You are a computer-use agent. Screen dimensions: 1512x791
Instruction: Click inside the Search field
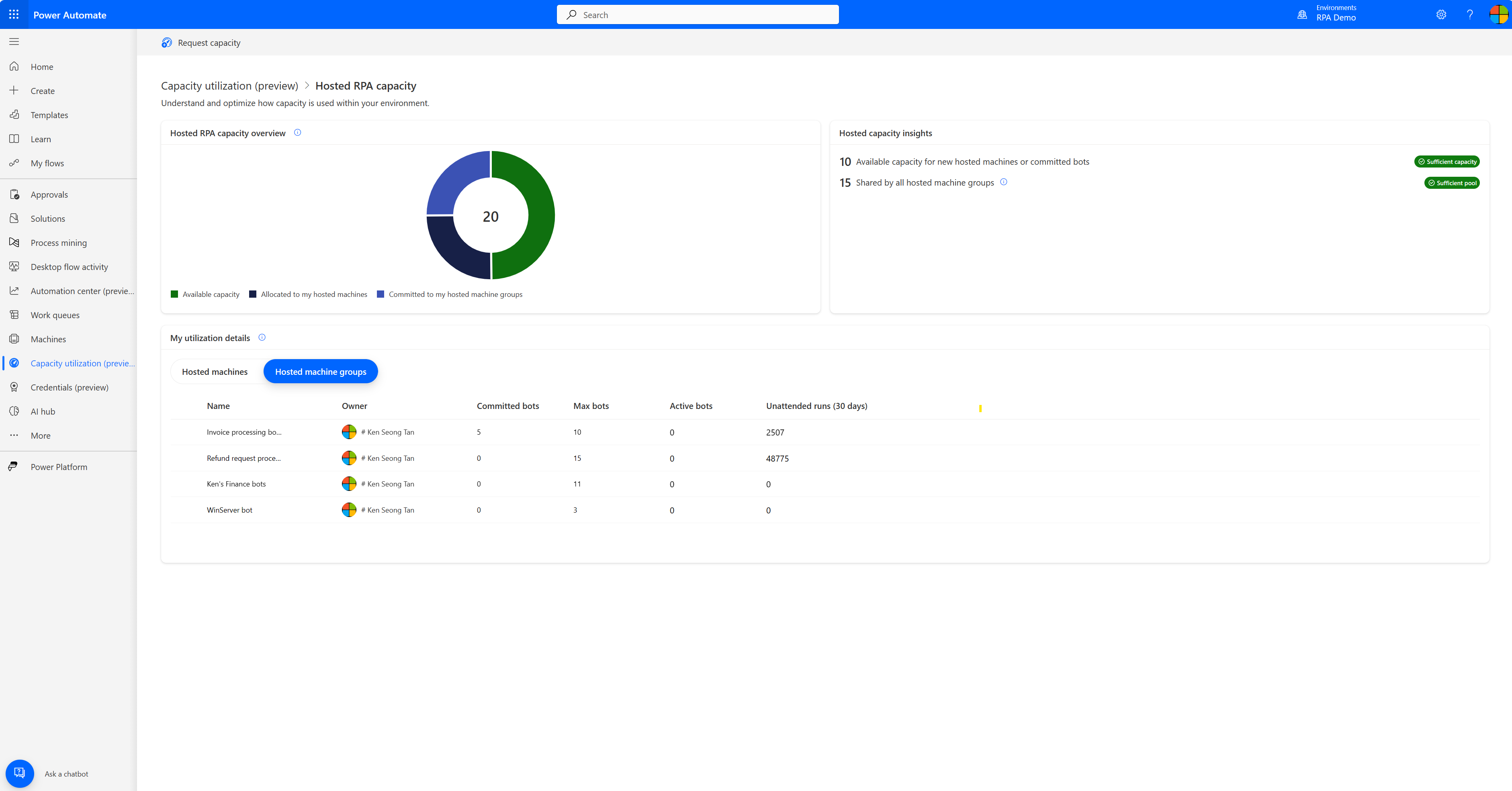[697, 14]
